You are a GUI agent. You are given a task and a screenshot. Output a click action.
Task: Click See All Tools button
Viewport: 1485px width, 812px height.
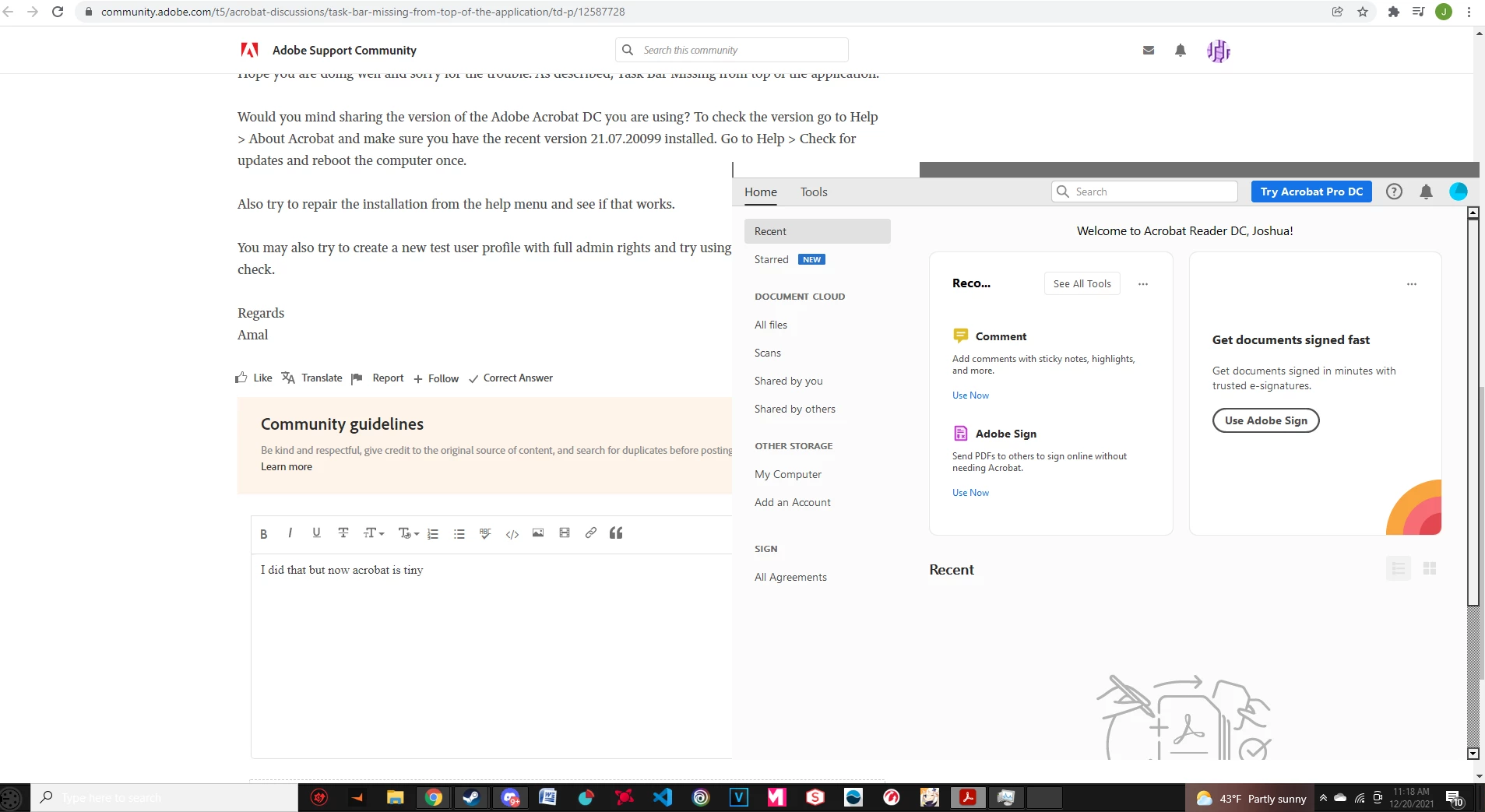[1082, 283]
